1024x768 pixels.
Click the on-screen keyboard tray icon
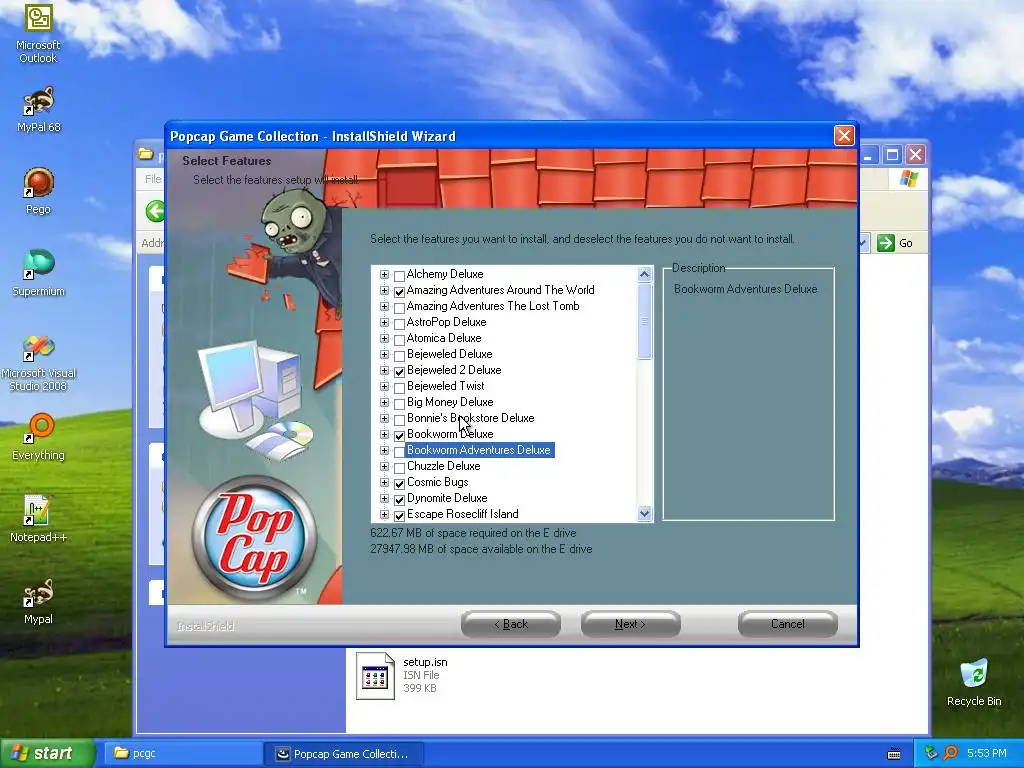[894, 754]
